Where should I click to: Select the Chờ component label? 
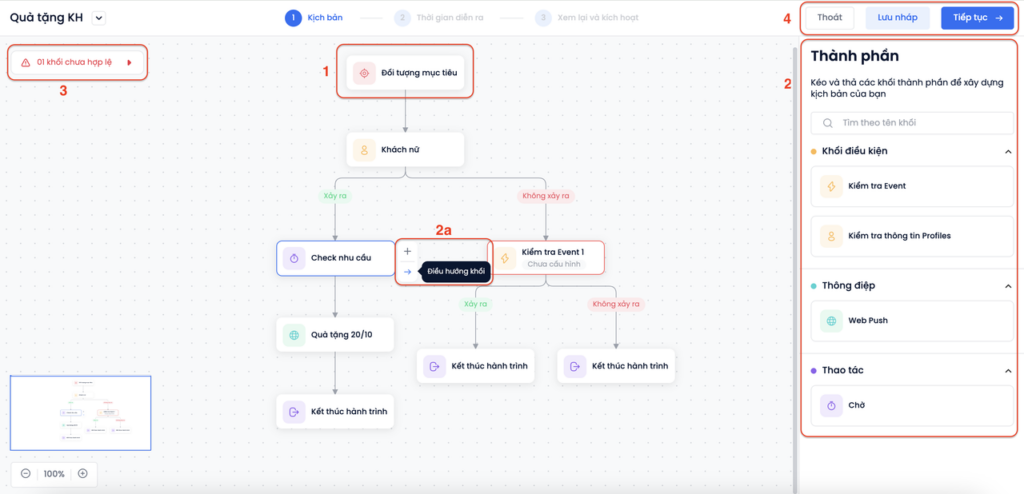coord(856,406)
